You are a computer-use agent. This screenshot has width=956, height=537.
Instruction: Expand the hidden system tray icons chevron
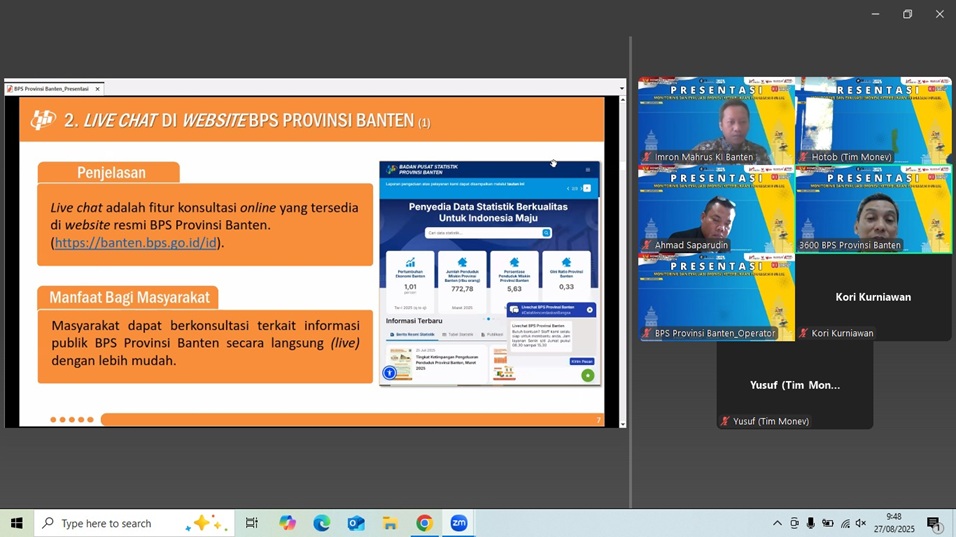click(x=777, y=523)
